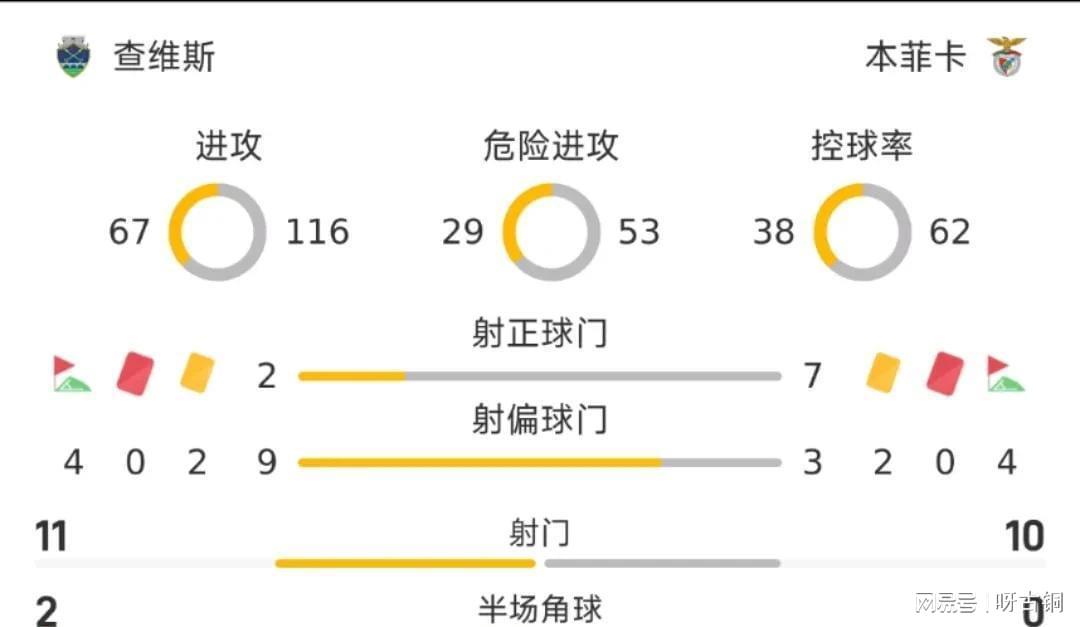The height and width of the screenshot is (627, 1080).
Task: Click the 进攻 attack donut chart
Action: coord(218,232)
